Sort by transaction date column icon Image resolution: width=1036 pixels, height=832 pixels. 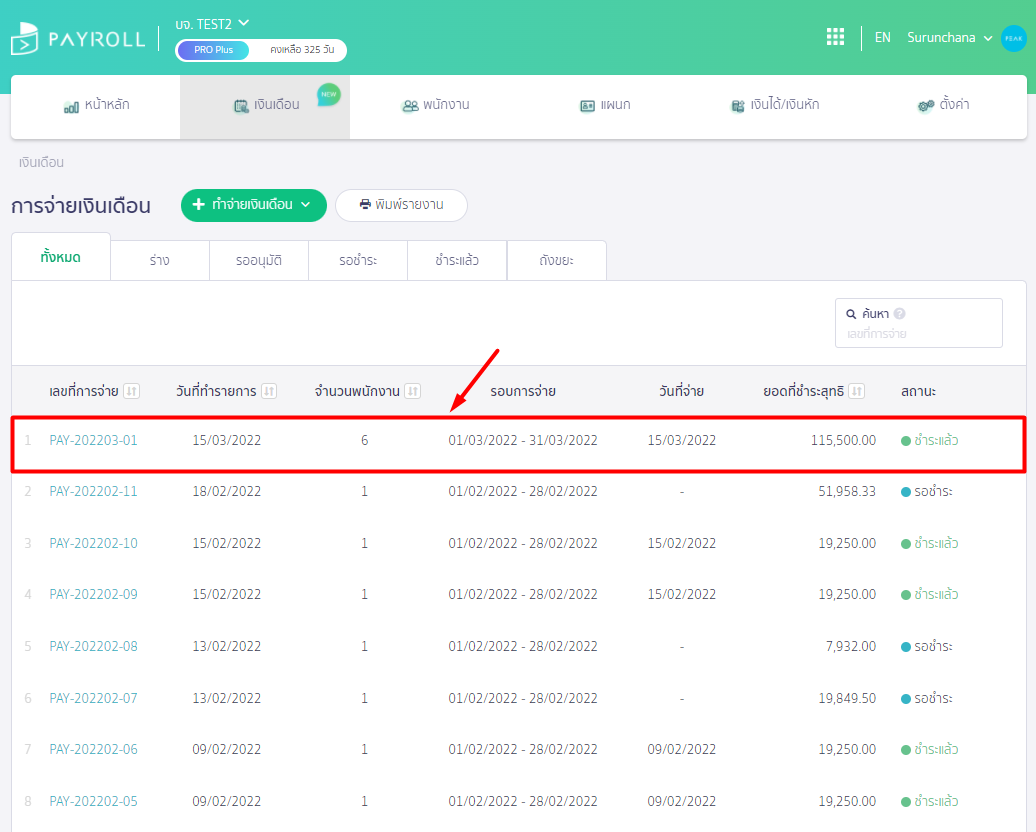(268, 391)
